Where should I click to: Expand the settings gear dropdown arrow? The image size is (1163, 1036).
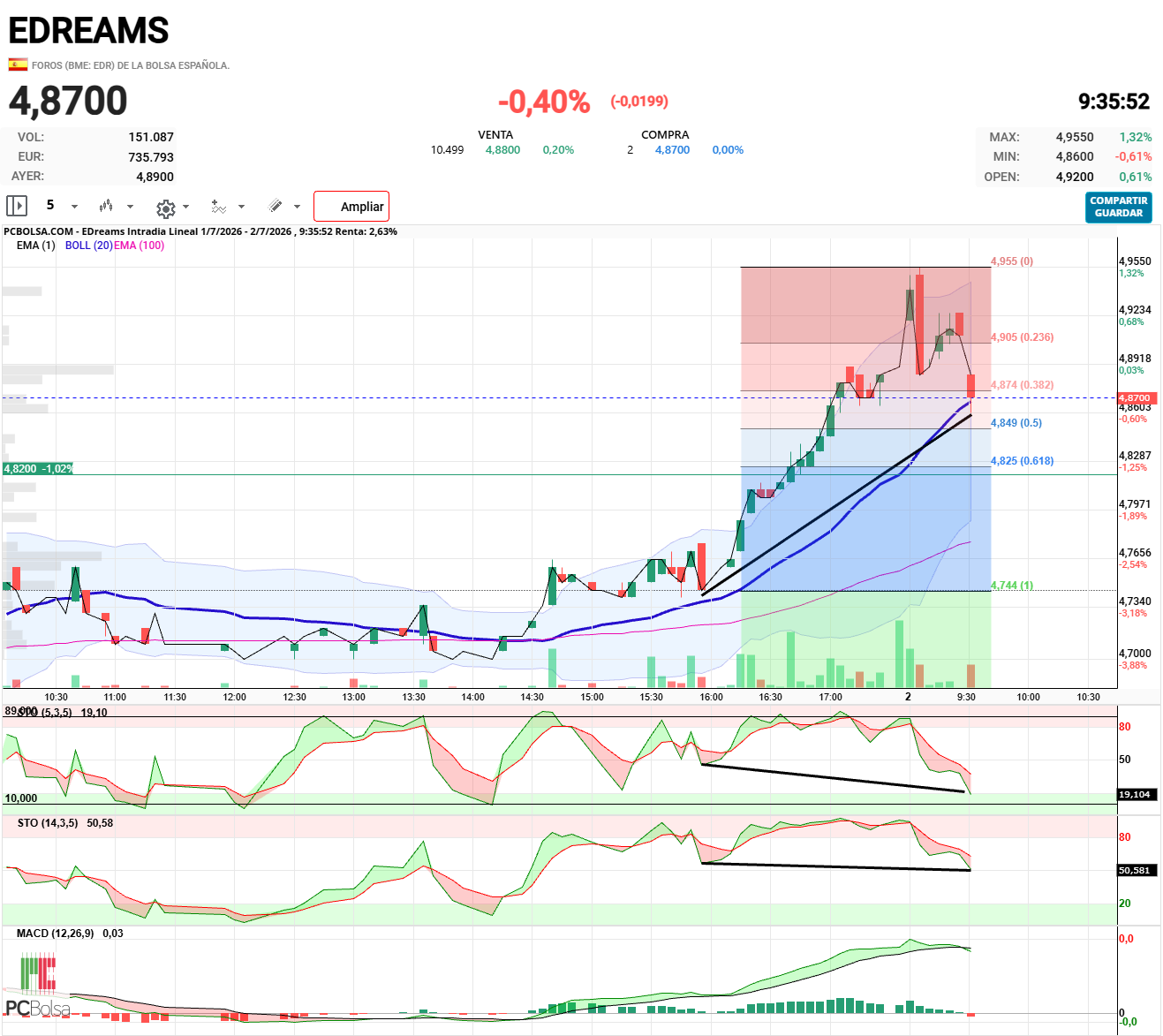click(x=185, y=207)
